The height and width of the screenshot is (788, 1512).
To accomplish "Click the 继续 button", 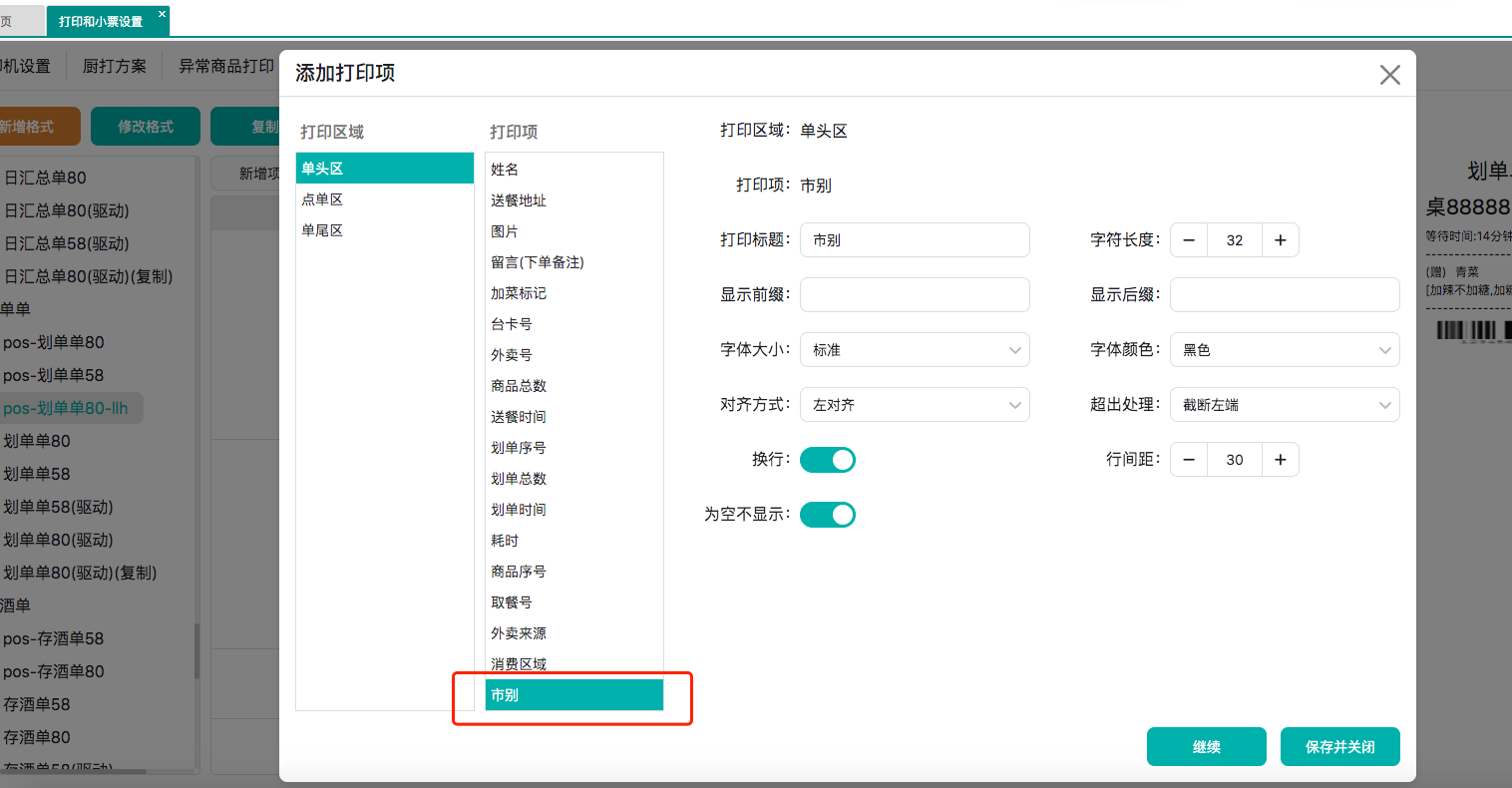I will [1207, 747].
